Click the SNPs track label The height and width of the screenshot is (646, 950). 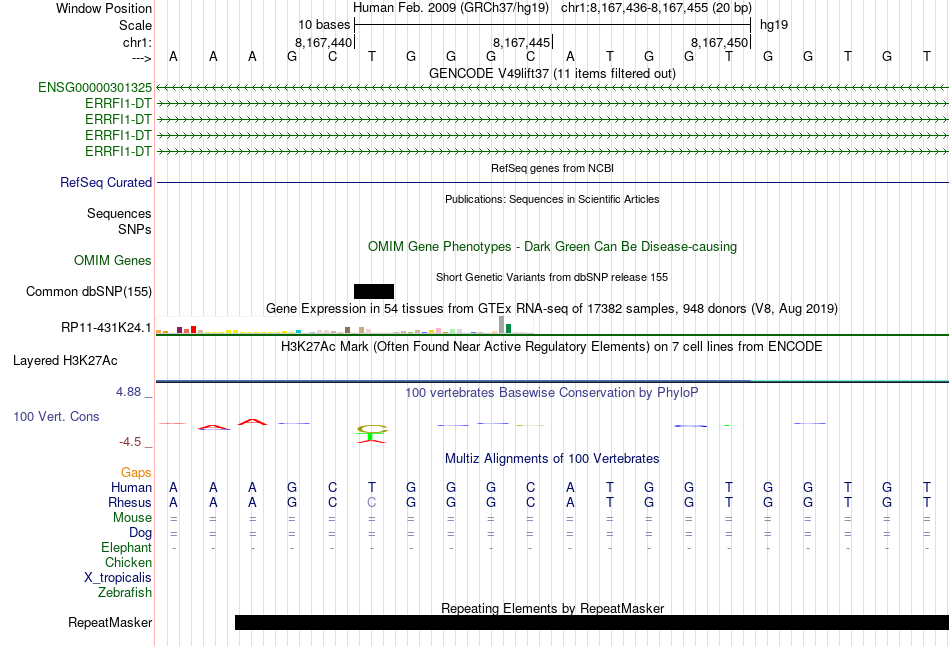point(135,230)
